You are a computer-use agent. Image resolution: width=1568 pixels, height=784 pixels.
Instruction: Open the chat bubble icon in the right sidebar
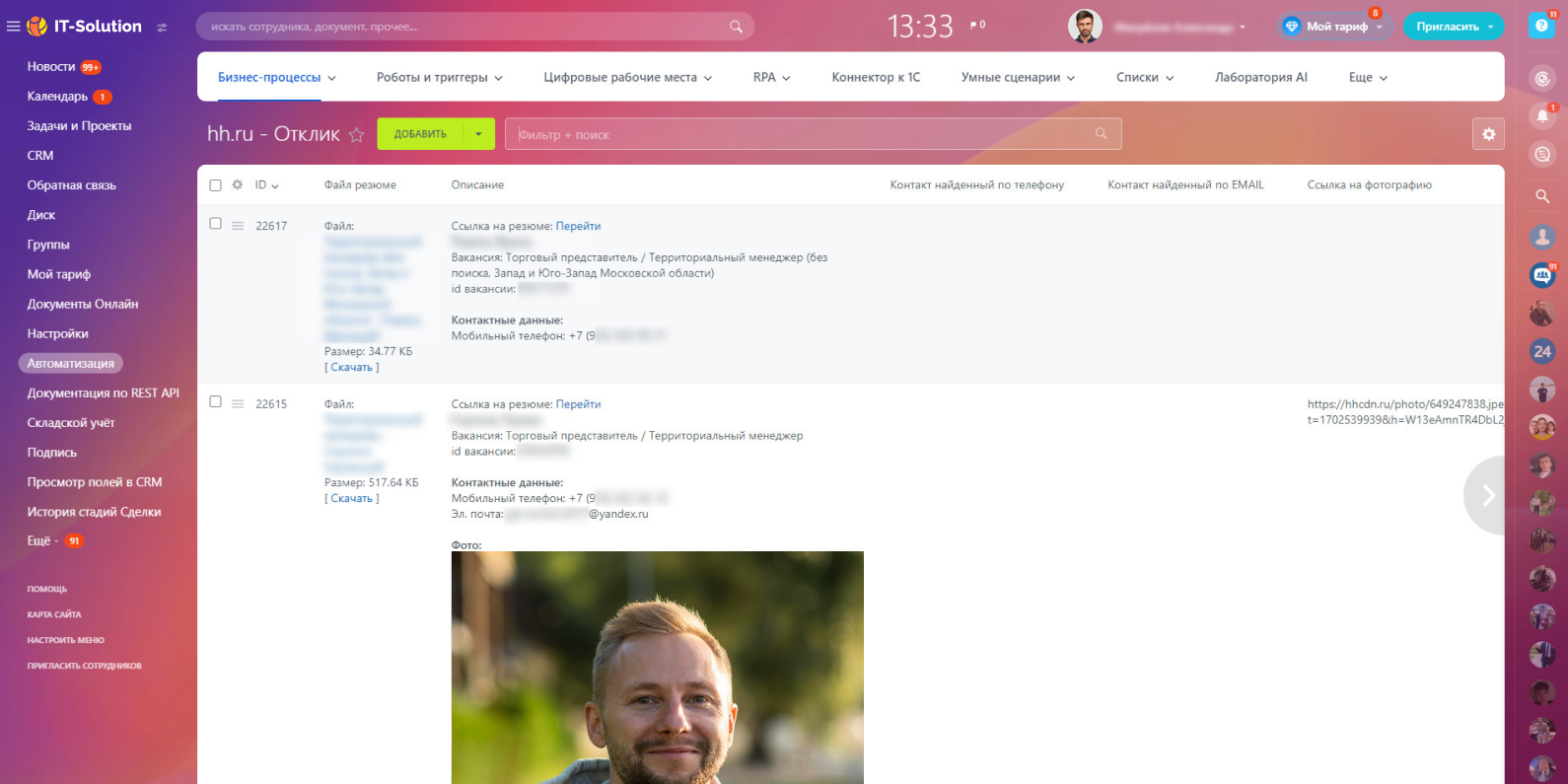pyautogui.click(x=1542, y=154)
